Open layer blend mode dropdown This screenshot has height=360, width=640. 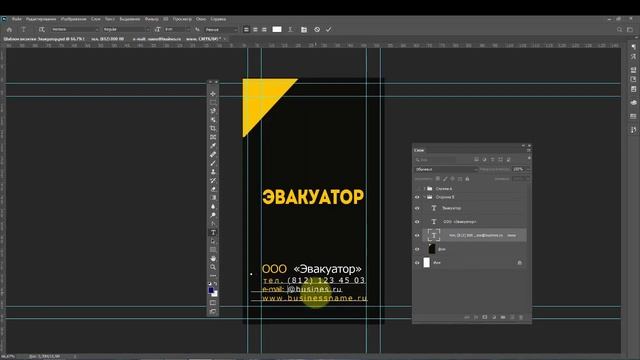446,169
